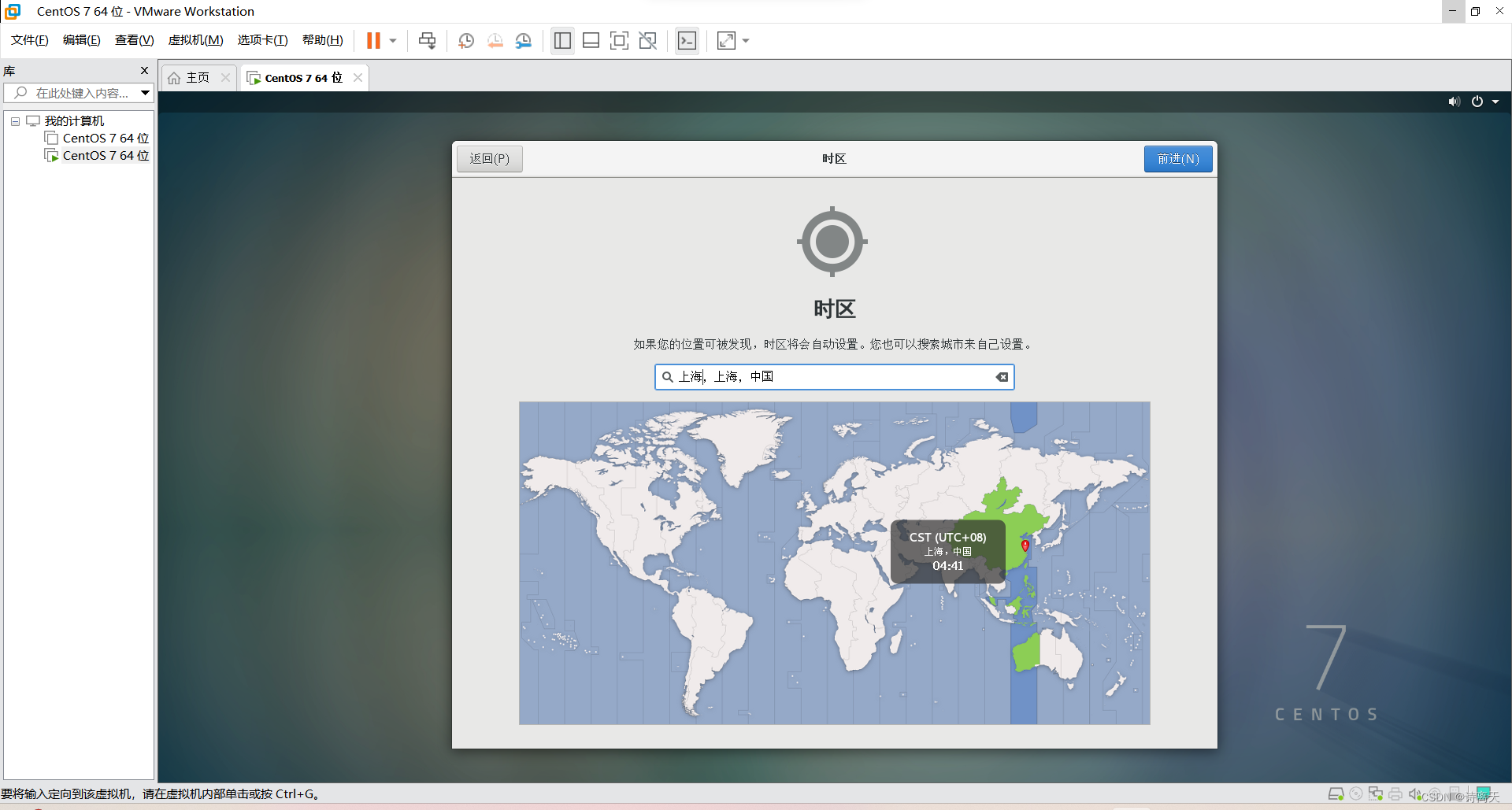The height and width of the screenshot is (810, 1512).
Task: Select the CentOS 7 64 位 tab
Action: [304, 77]
